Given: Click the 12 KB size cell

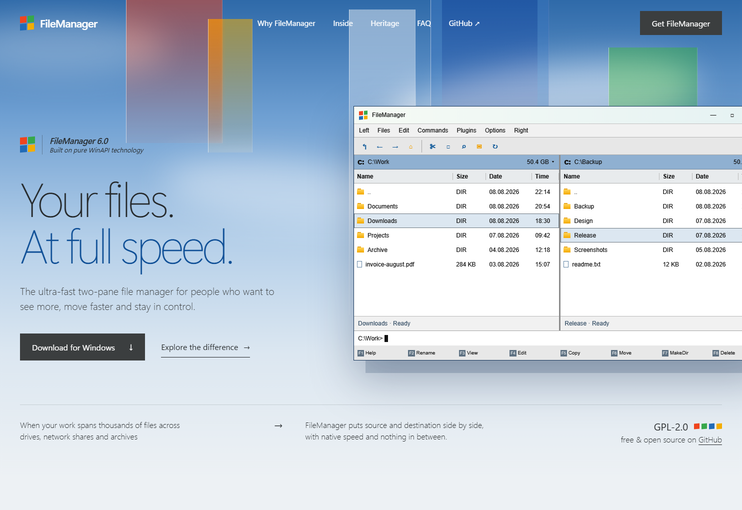Looking at the screenshot, I should [671, 264].
